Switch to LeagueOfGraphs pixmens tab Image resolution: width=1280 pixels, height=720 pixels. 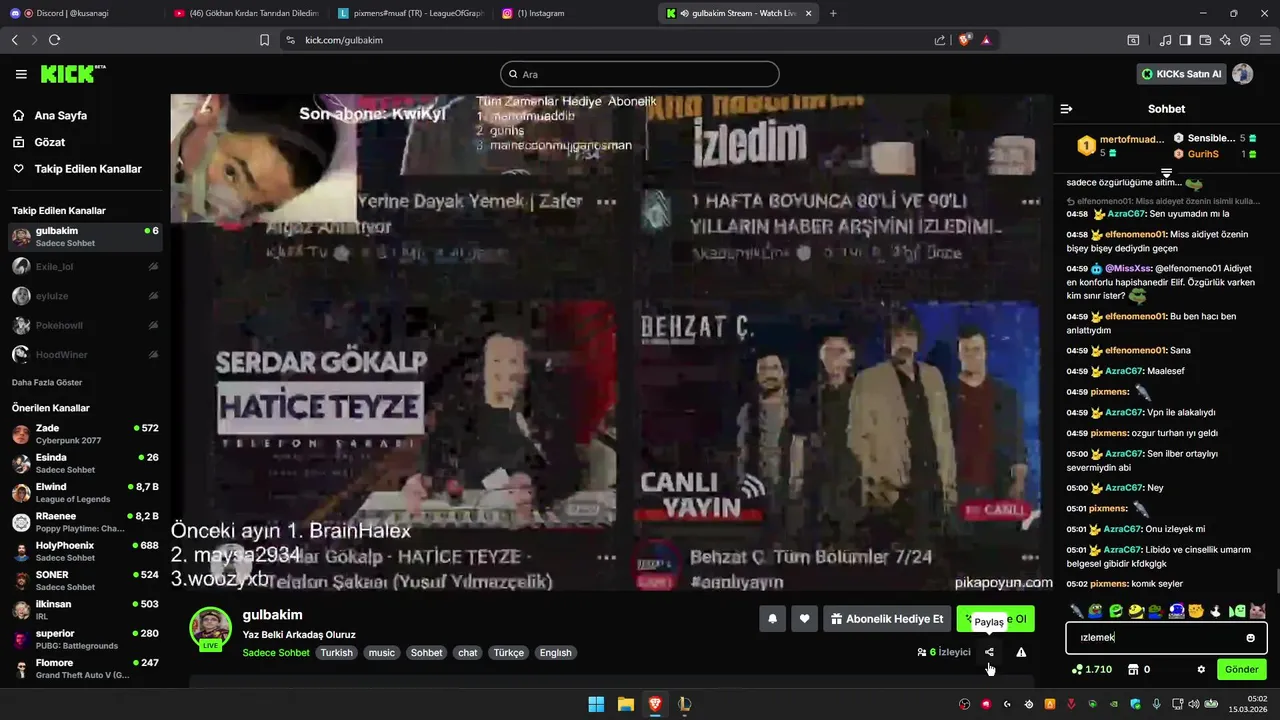click(x=410, y=13)
